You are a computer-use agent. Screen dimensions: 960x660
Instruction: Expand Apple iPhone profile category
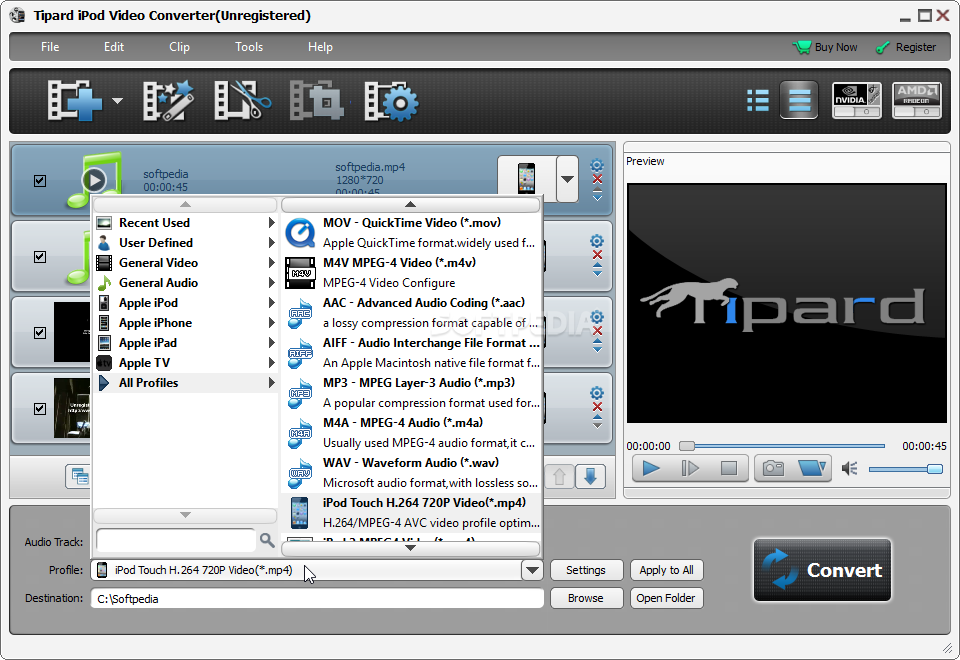186,323
